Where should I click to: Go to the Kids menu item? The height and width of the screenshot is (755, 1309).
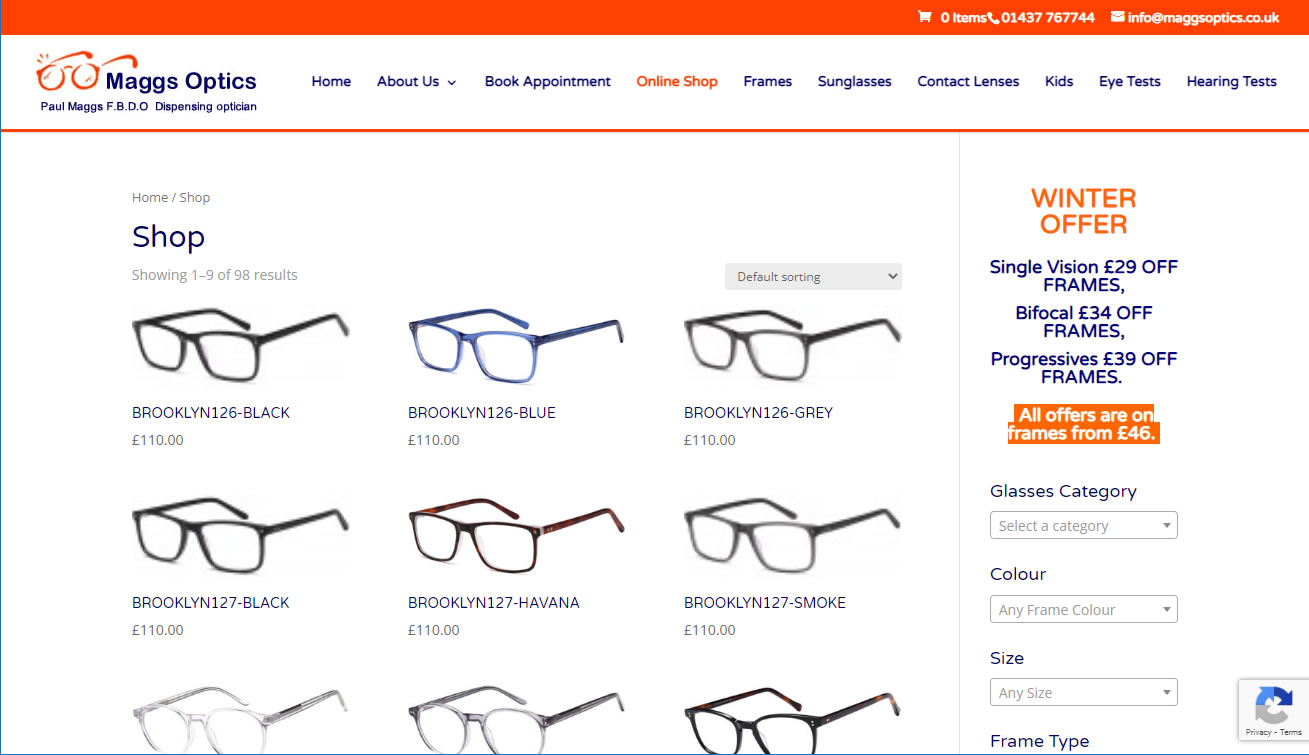point(1059,81)
